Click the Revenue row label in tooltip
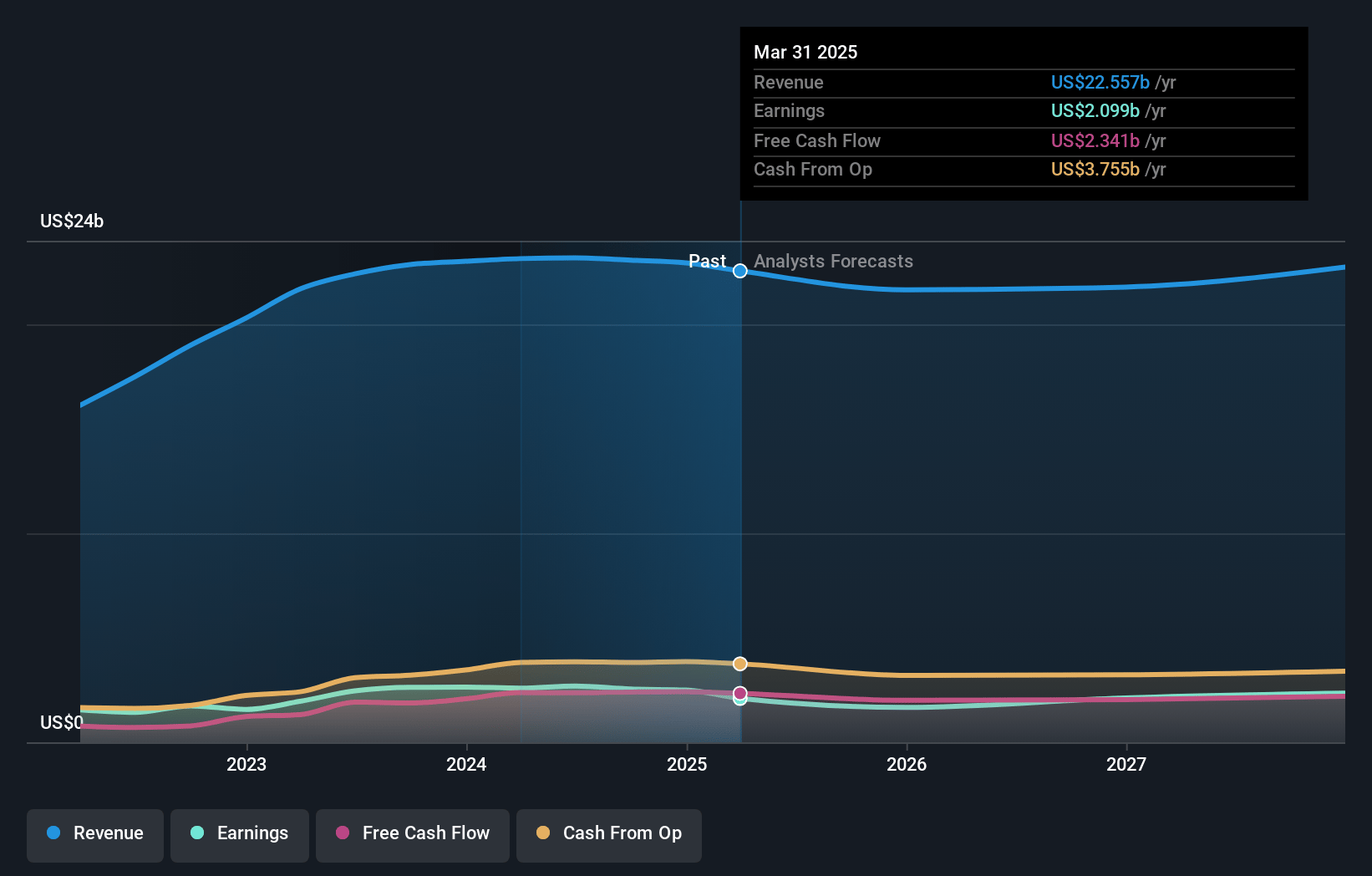Image resolution: width=1372 pixels, height=876 pixels. click(x=789, y=82)
